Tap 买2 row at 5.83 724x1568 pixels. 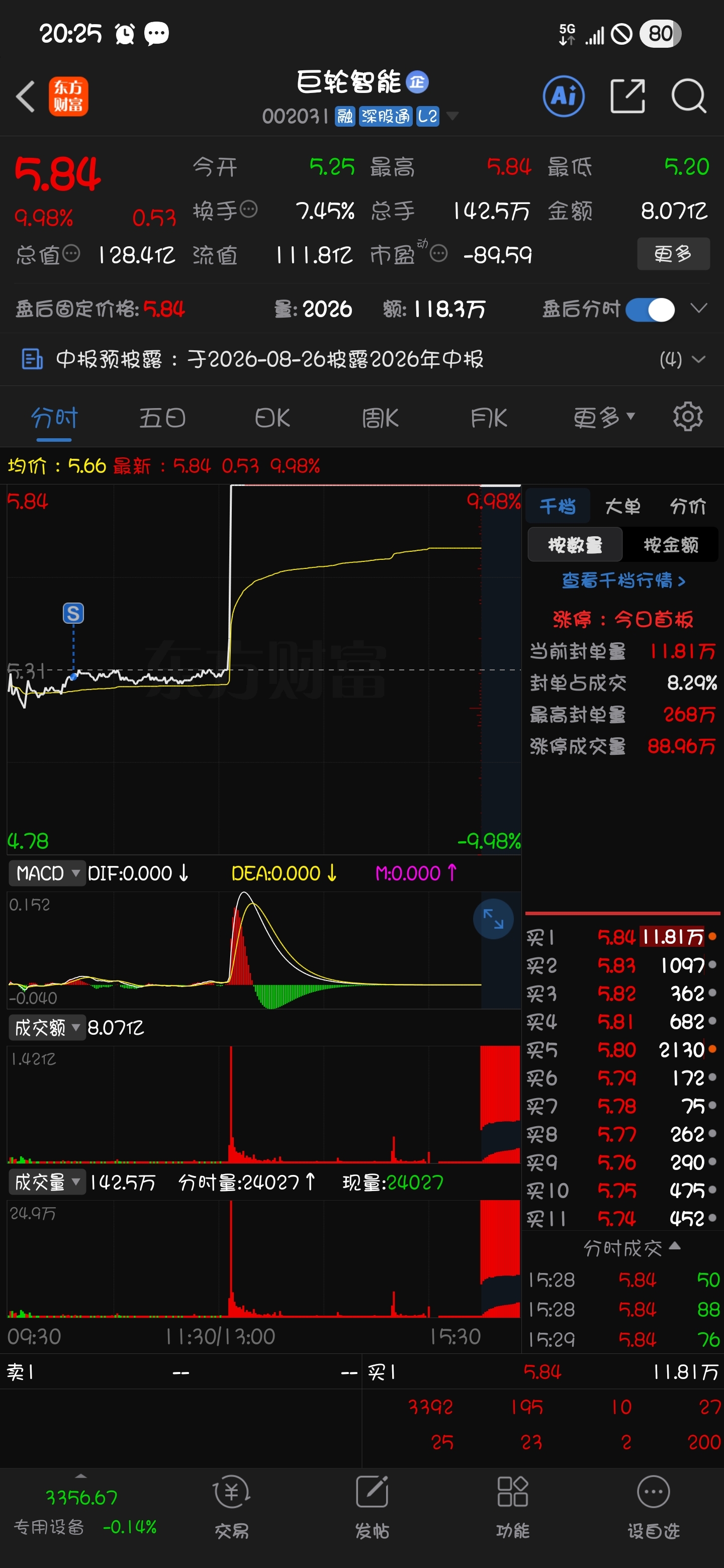coord(622,965)
